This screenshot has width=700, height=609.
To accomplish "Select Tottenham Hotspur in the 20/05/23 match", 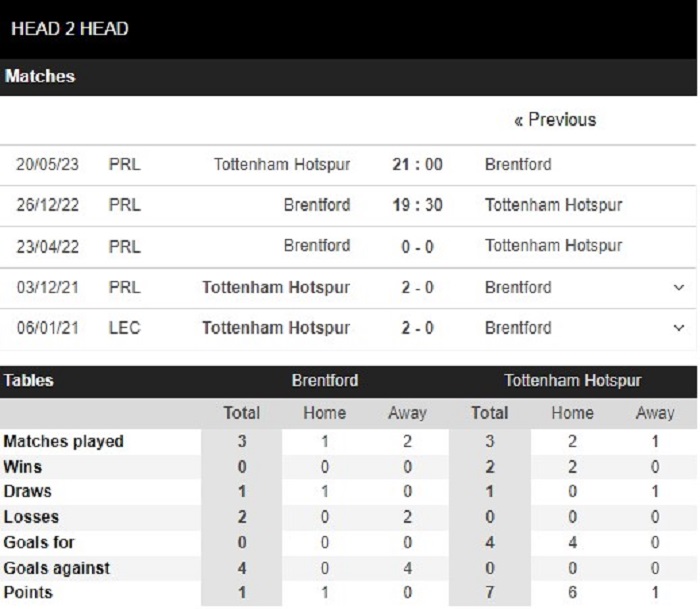I will [281, 164].
